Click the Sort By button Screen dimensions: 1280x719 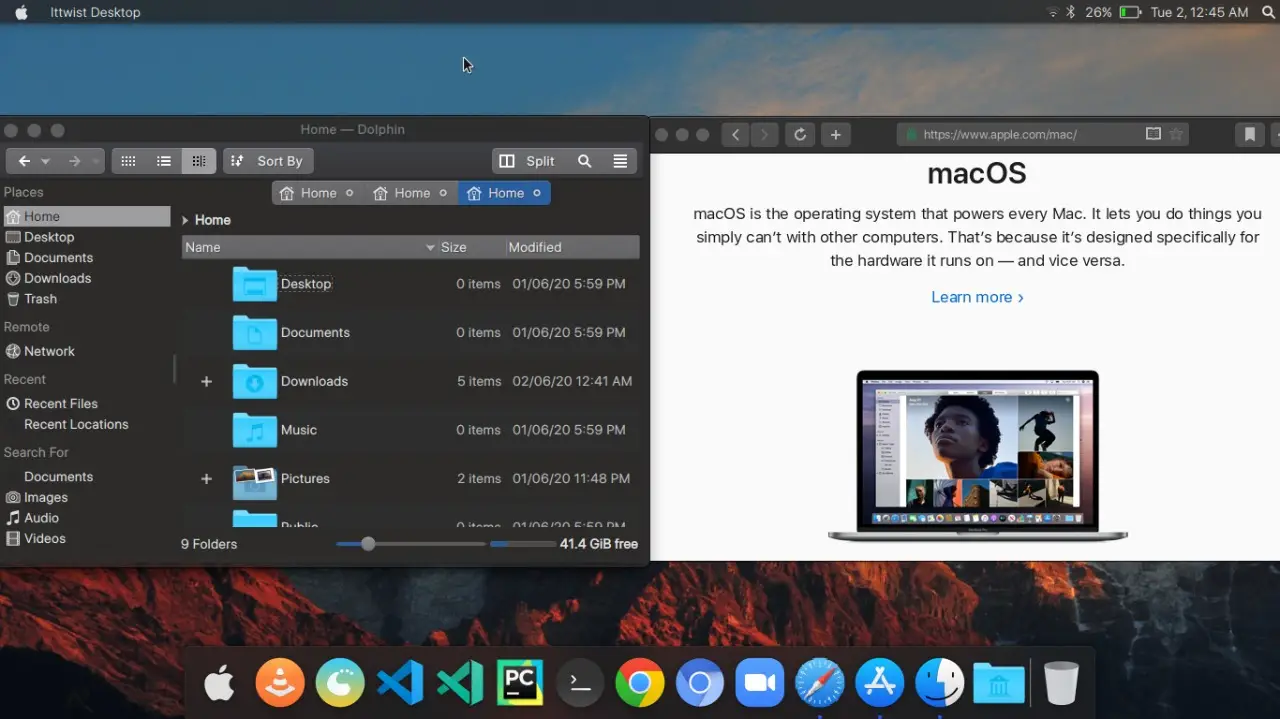(x=268, y=160)
